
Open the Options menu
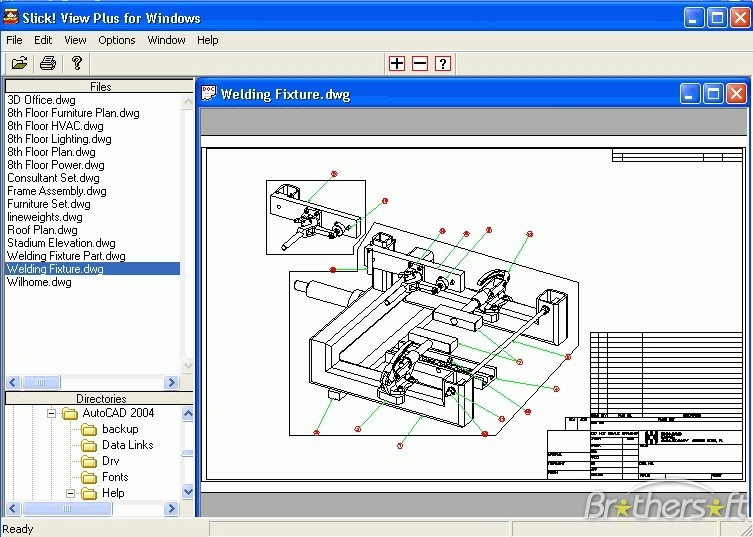[x=117, y=40]
